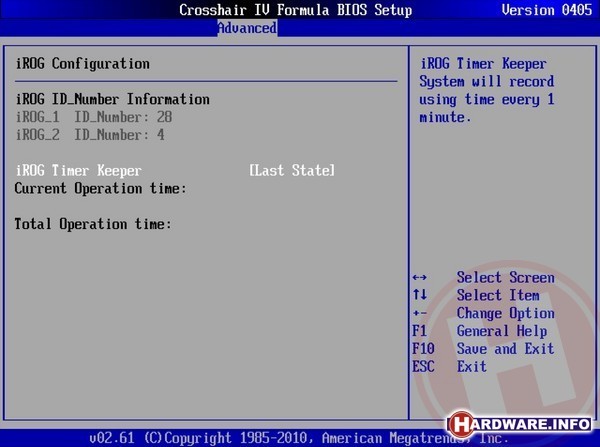Viewport: 600px width, 447px height.
Task: Click the ESC Exit hint
Action: tap(449, 366)
